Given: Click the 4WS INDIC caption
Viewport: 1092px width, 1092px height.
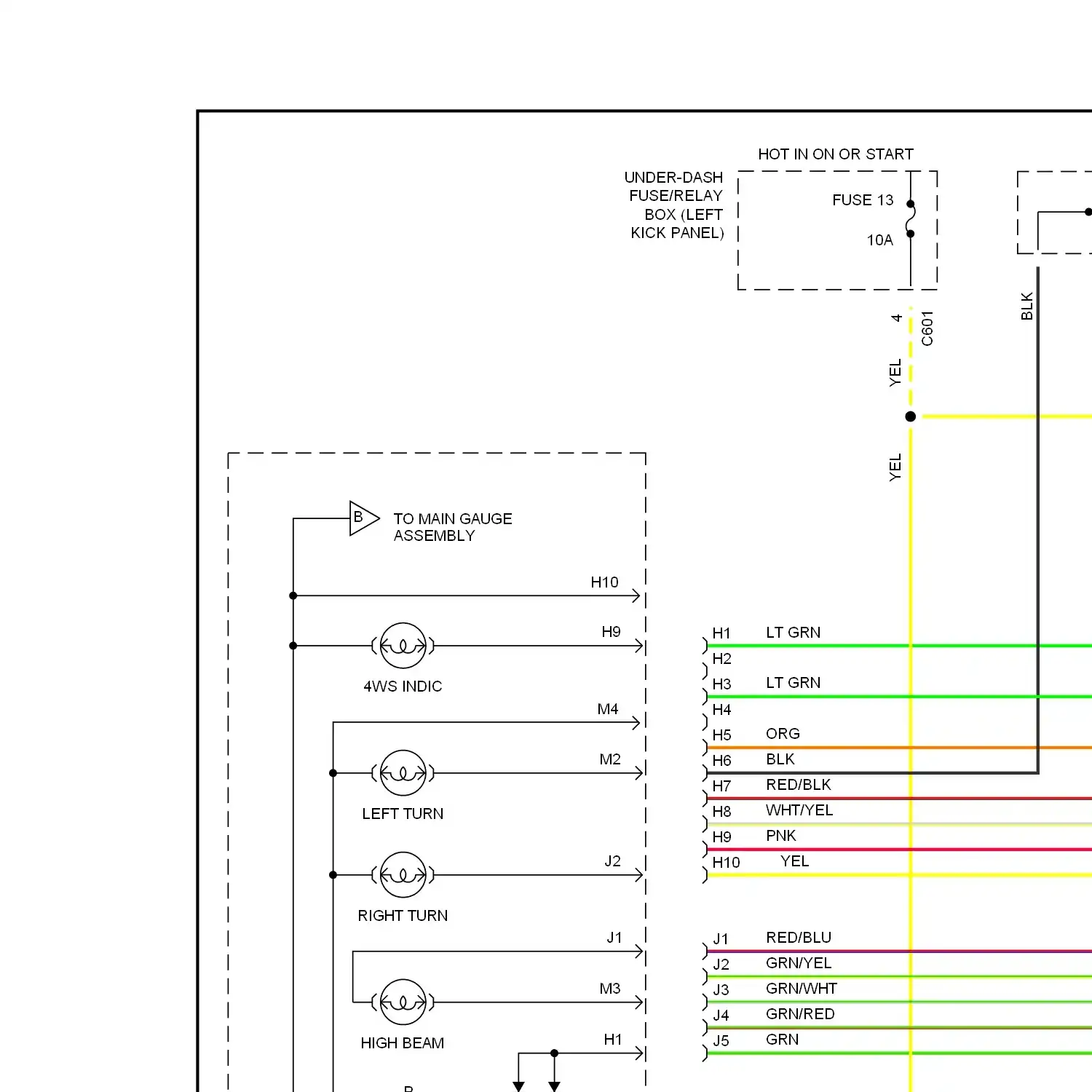Looking at the screenshot, I should [x=403, y=687].
